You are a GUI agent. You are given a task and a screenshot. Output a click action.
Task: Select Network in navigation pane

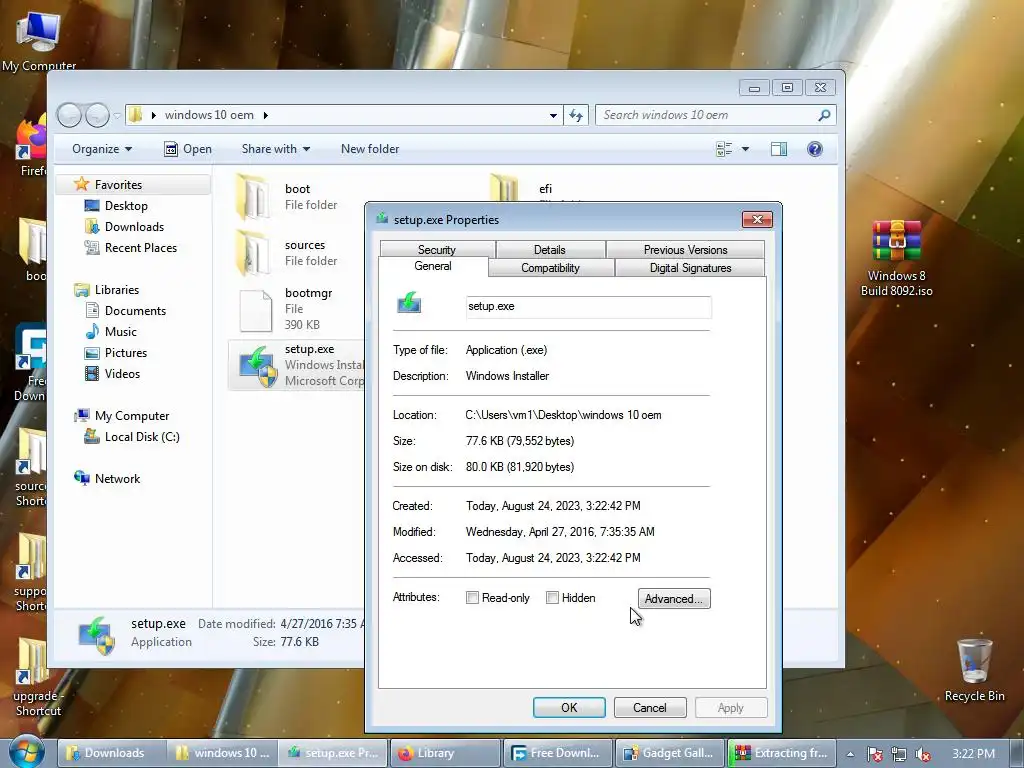pyautogui.click(x=117, y=479)
